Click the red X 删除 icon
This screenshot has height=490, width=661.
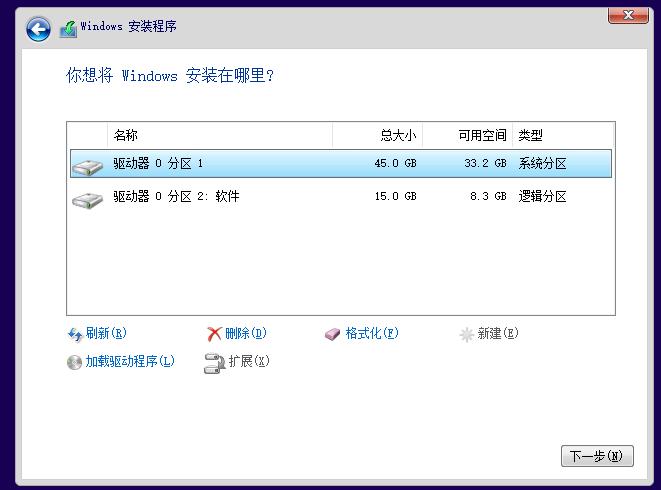coord(214,334)
